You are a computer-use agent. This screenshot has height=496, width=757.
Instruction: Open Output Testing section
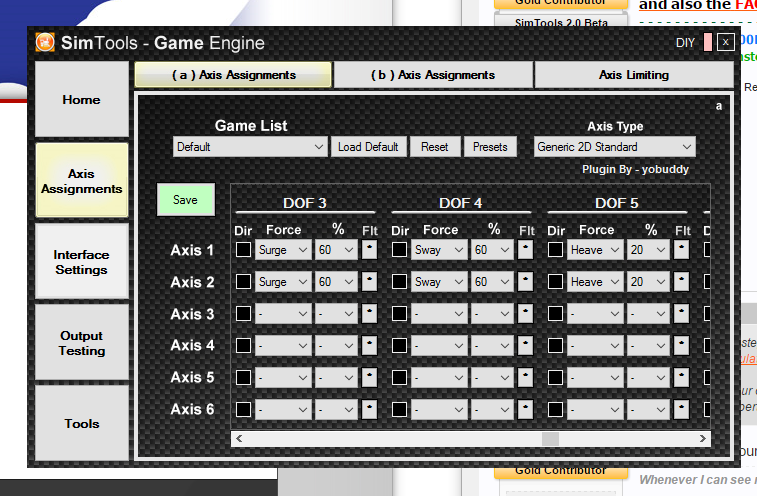(82, 343)
